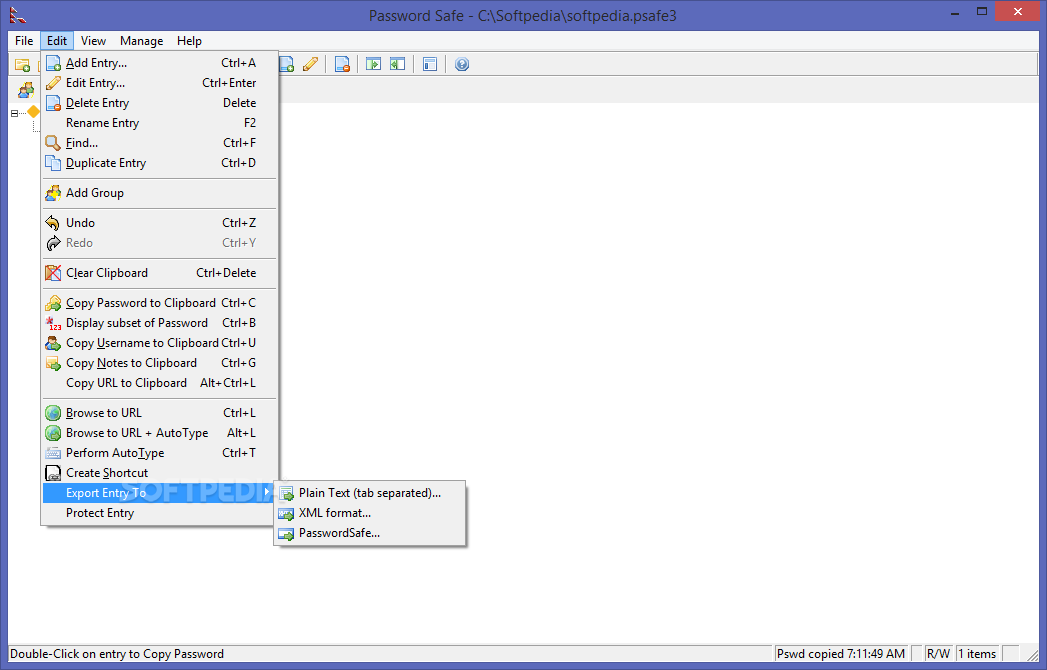Click the Password Safe title bar app icon
The height and width of the screenshot is (670, 1047).
pyautogui.click(x=18, y=14)
